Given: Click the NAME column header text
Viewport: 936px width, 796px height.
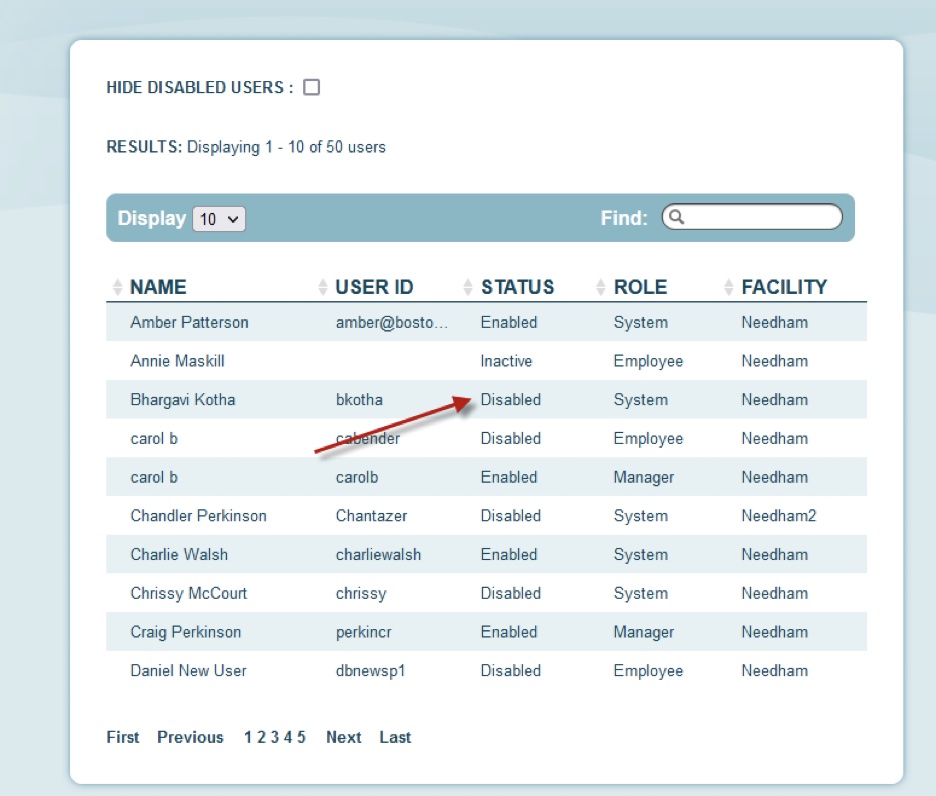Looking at the screenshot, I should coord(158,287).
